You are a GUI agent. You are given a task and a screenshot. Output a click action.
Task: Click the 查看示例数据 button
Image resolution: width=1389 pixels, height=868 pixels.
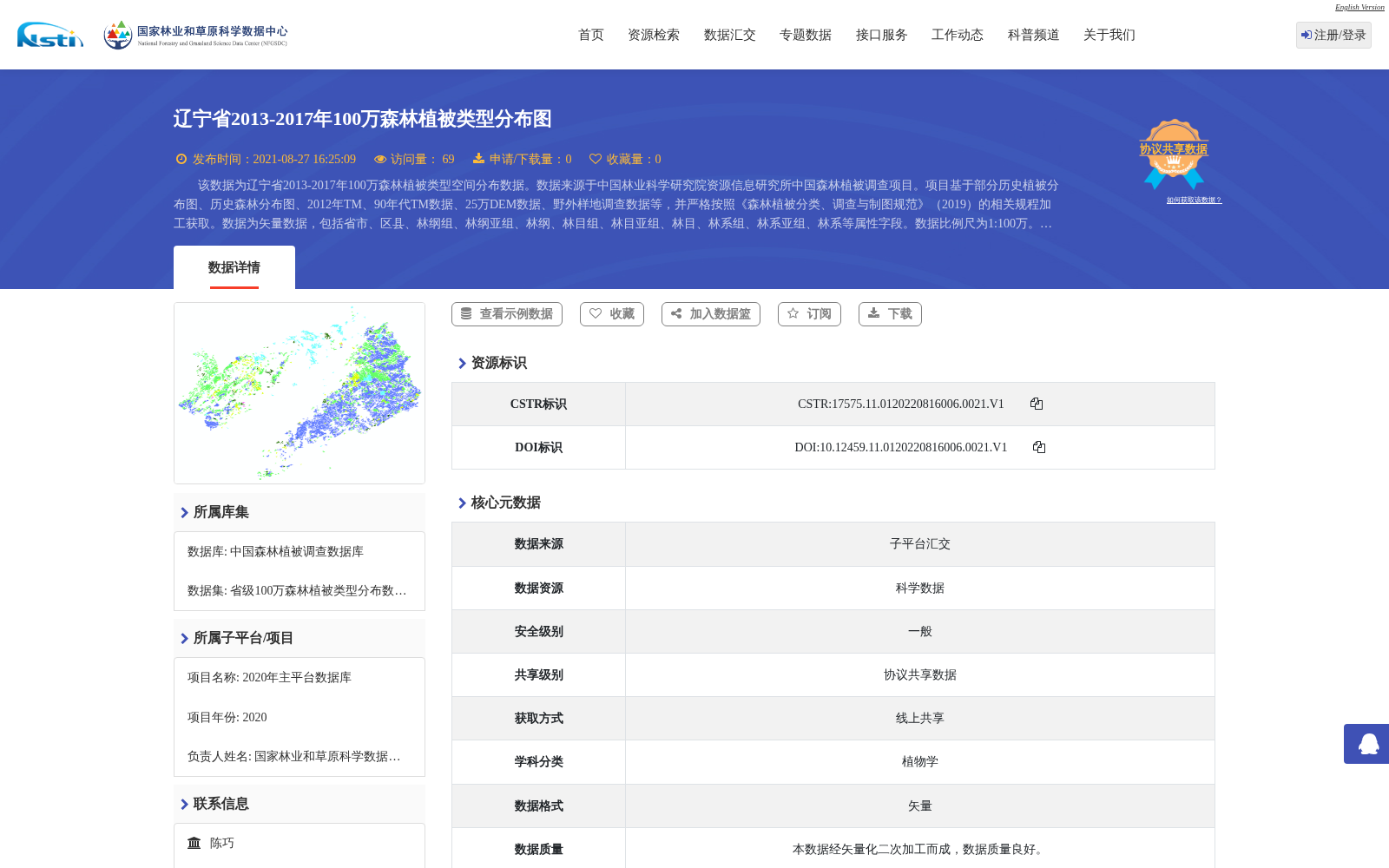coord(507,314)
